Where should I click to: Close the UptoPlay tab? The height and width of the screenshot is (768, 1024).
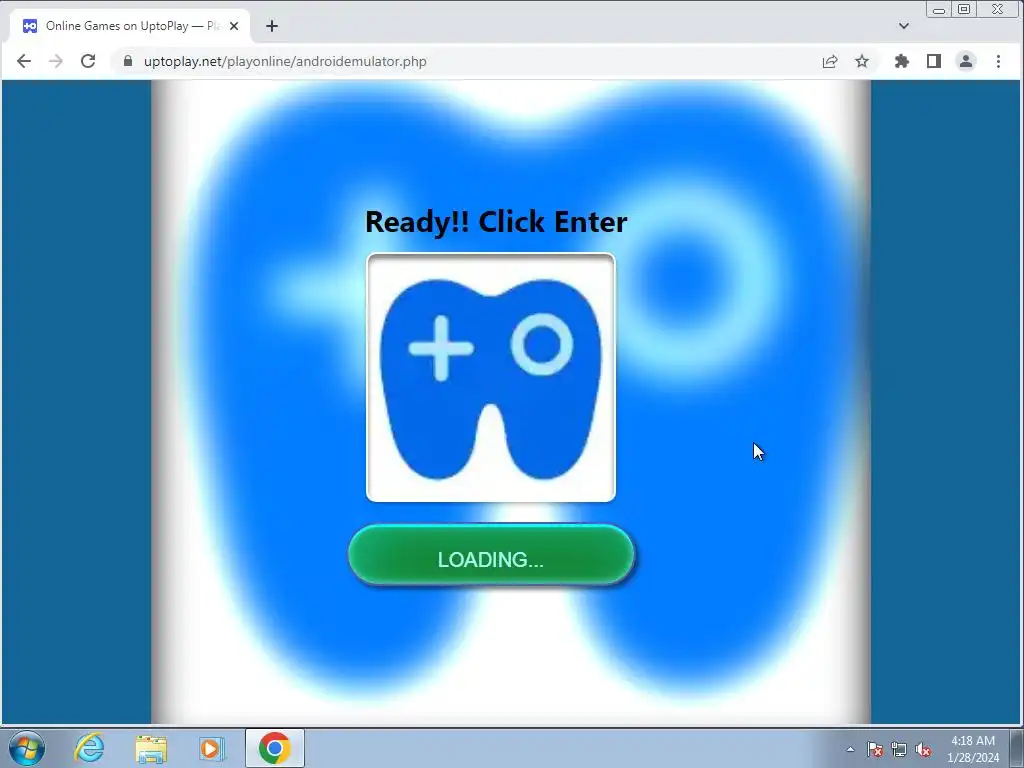point(234,26)
